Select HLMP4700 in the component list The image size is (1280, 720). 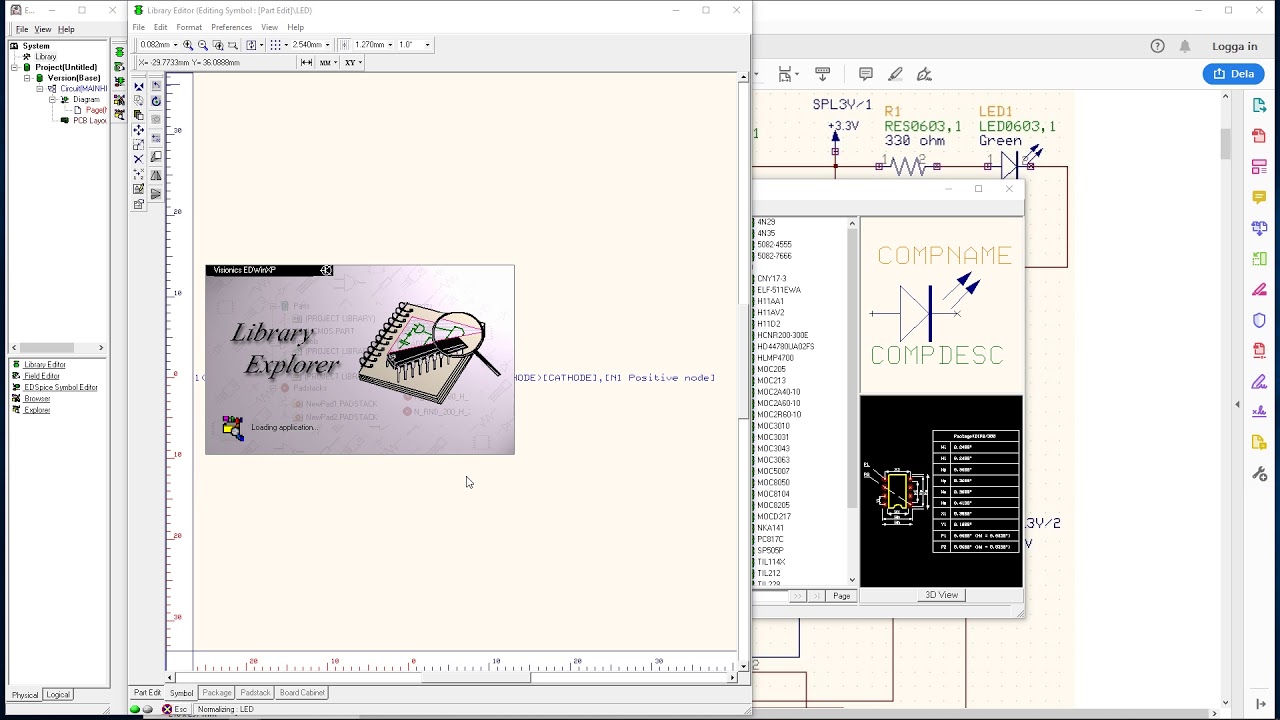click(775, 358)
